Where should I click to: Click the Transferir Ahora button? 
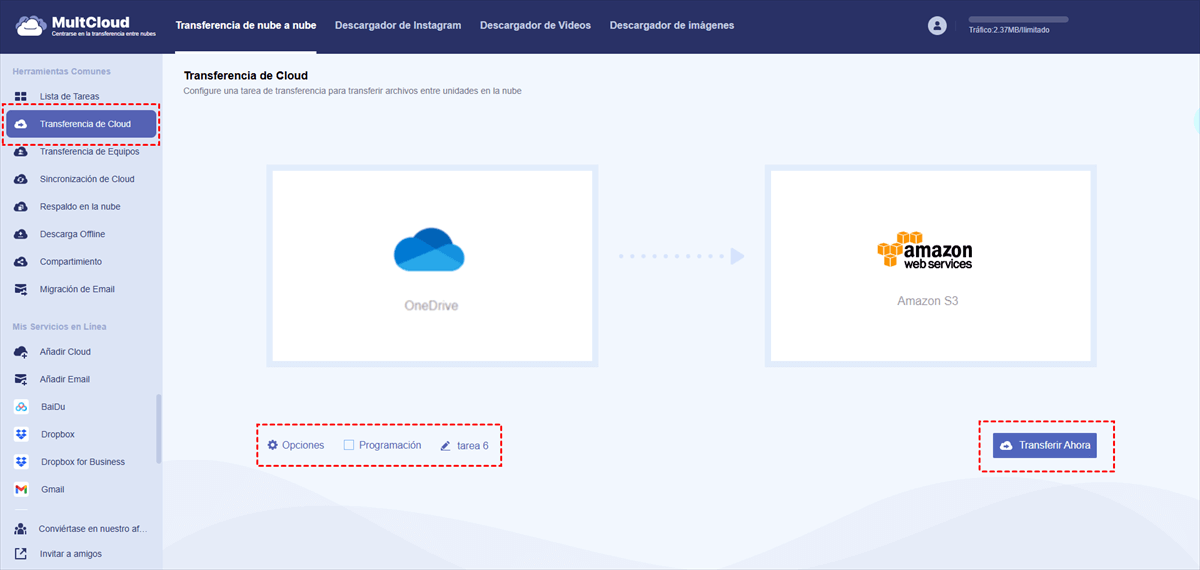point(1045,445)
